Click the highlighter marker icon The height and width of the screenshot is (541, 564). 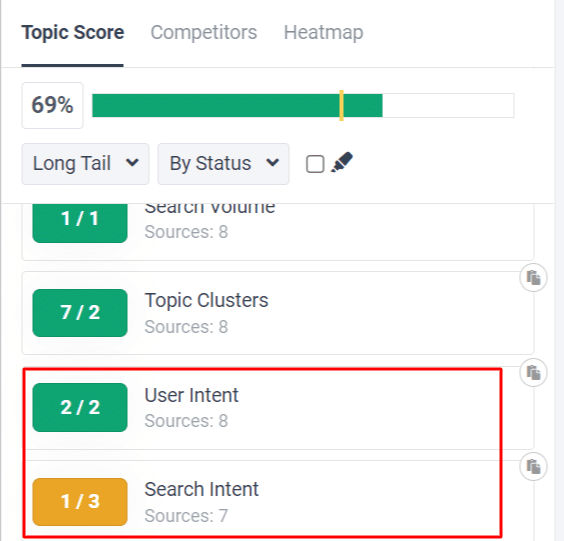pyautogui.click(x=342, y=162)
